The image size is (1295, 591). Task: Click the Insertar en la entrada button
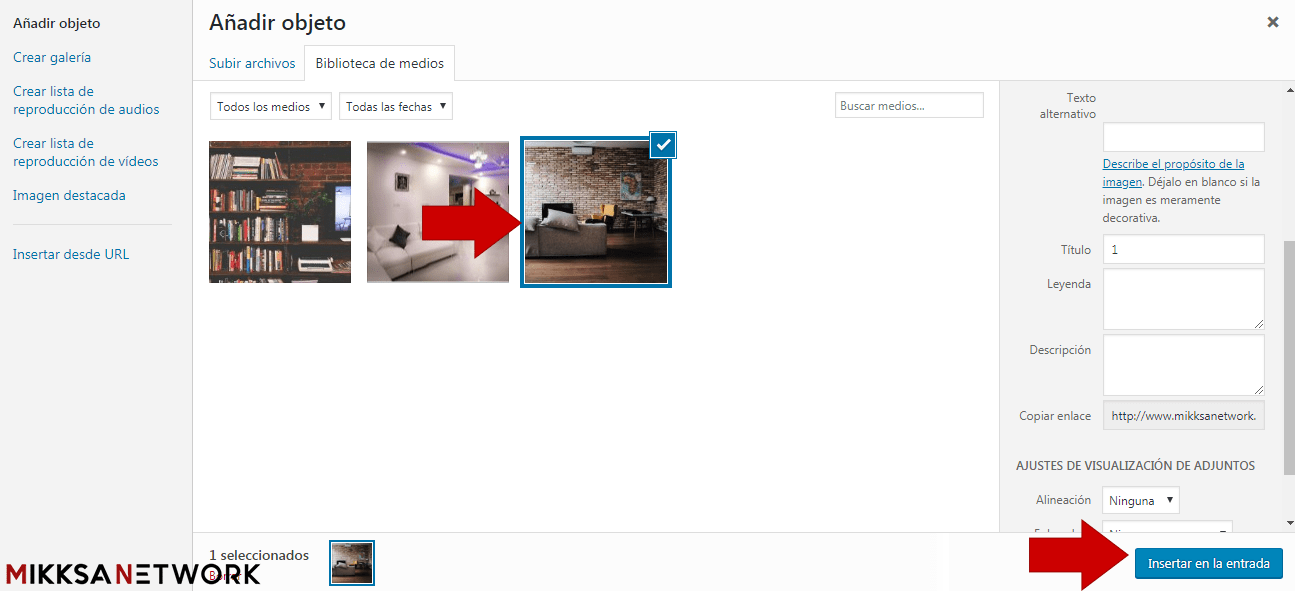click(x=1208, y=564)
